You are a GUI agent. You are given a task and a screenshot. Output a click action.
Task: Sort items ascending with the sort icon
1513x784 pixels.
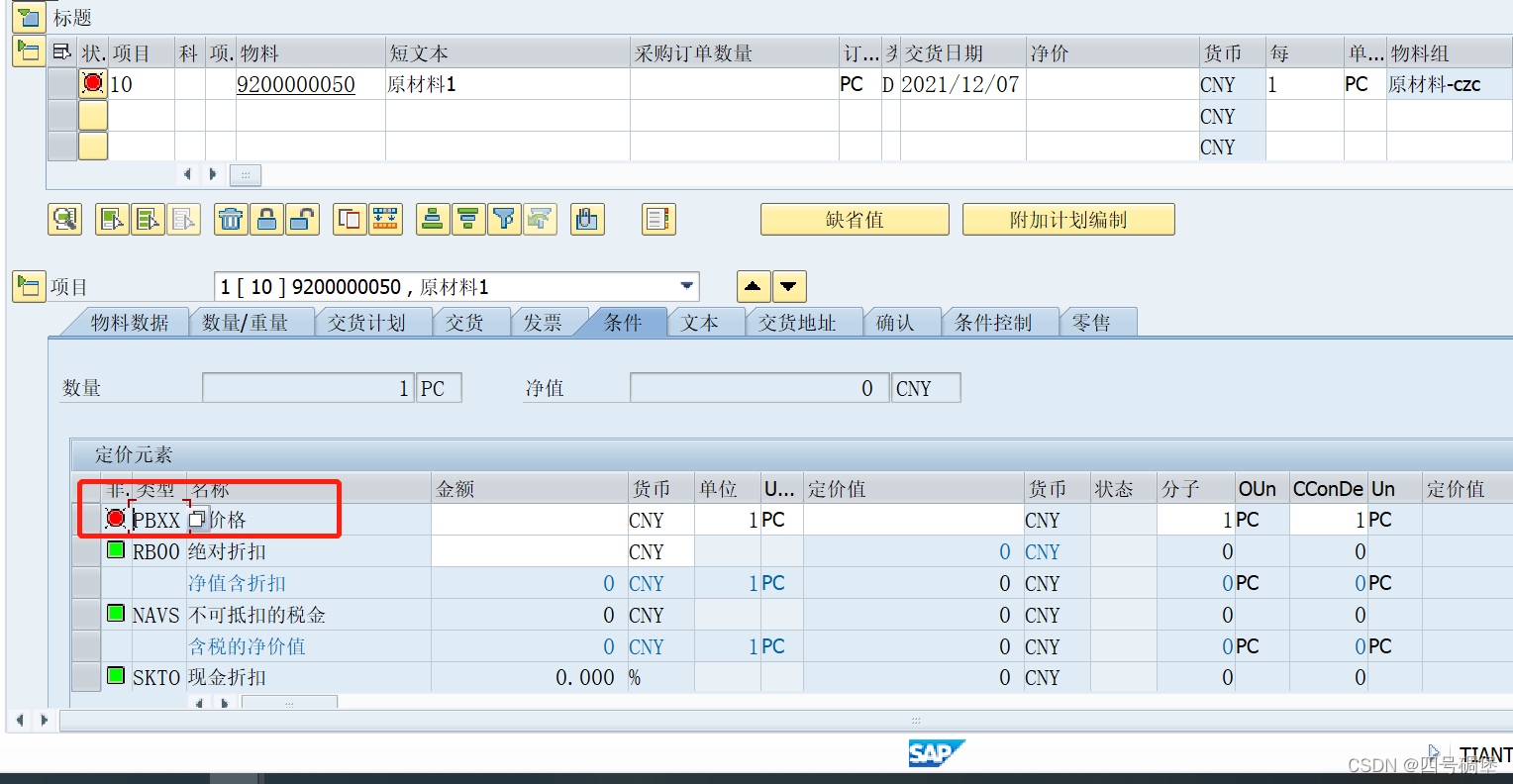pos(432,219)
